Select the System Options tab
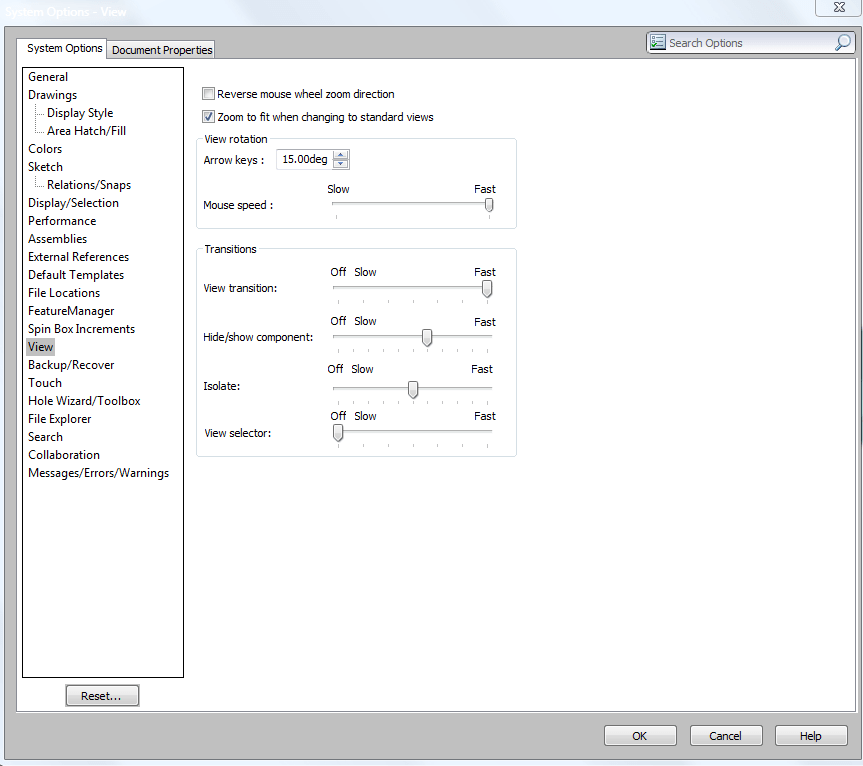Image resolution: width=863 pixels, height=766 pixels. point(62,48)
